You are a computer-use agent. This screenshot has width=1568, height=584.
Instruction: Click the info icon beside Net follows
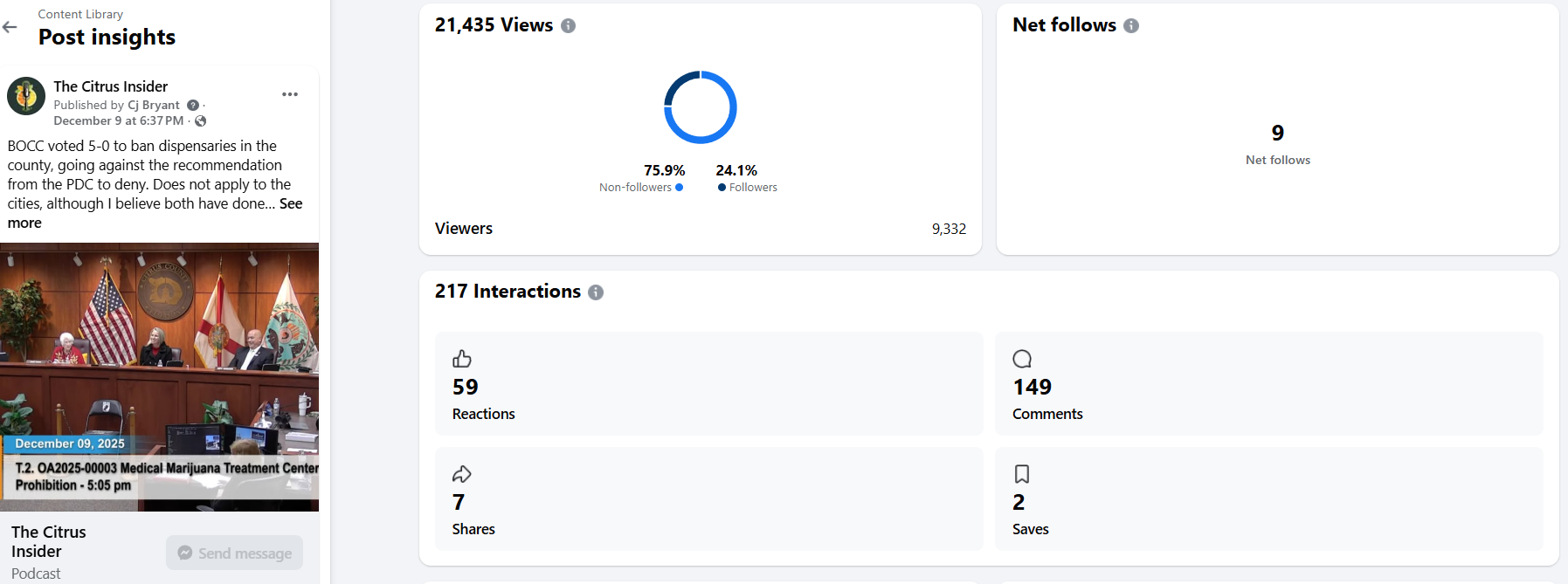tap(1131, 26)
